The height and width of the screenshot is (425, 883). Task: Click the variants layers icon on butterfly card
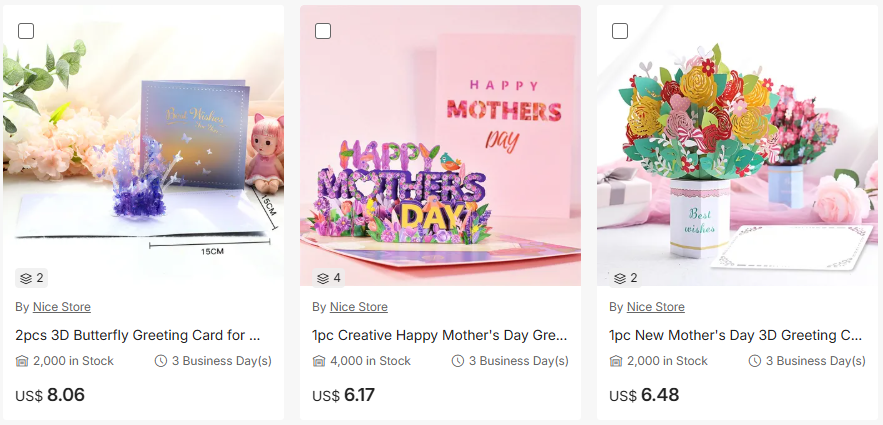coord(26,278)
